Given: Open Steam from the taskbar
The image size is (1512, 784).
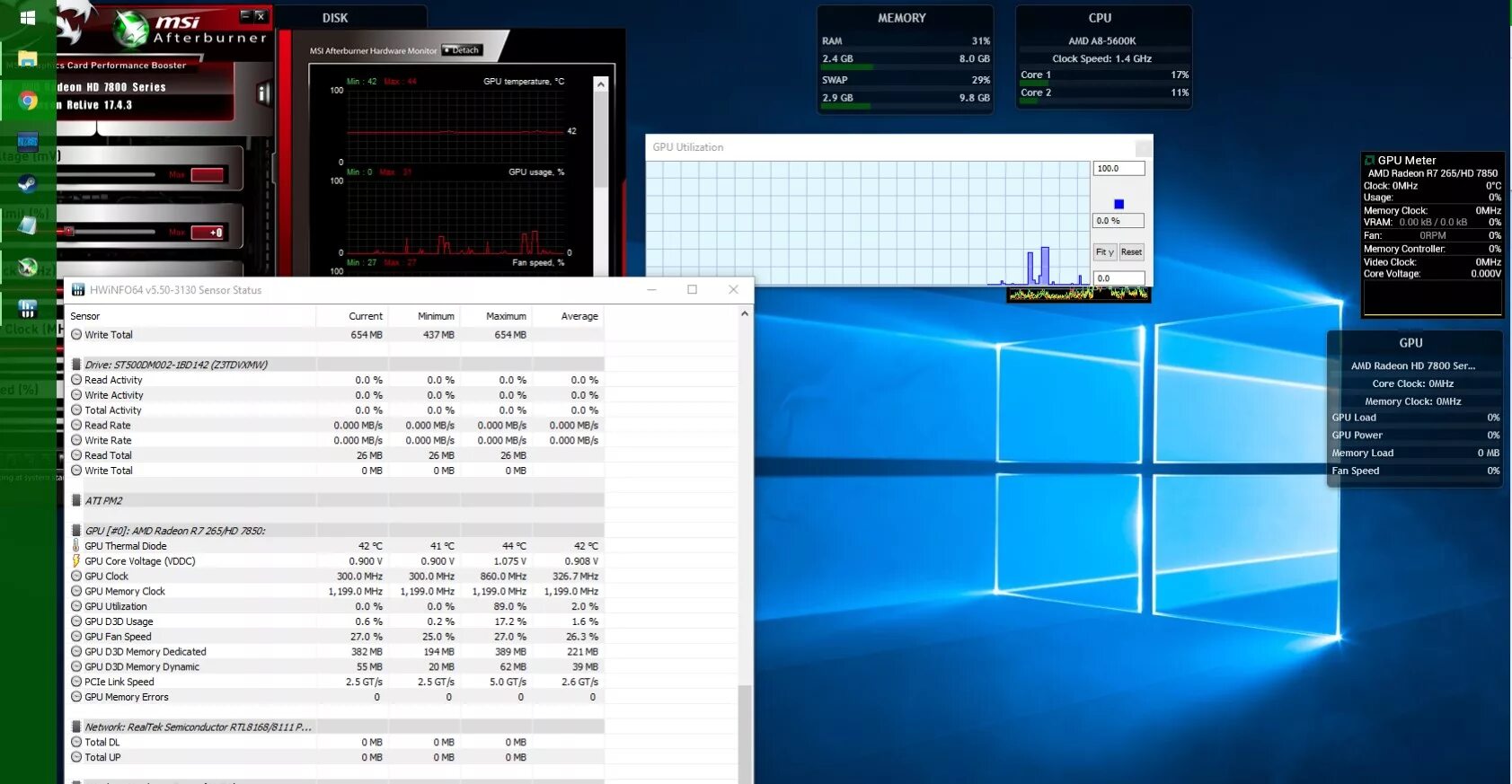Looking at the screenshot, I should click(28, 183).
